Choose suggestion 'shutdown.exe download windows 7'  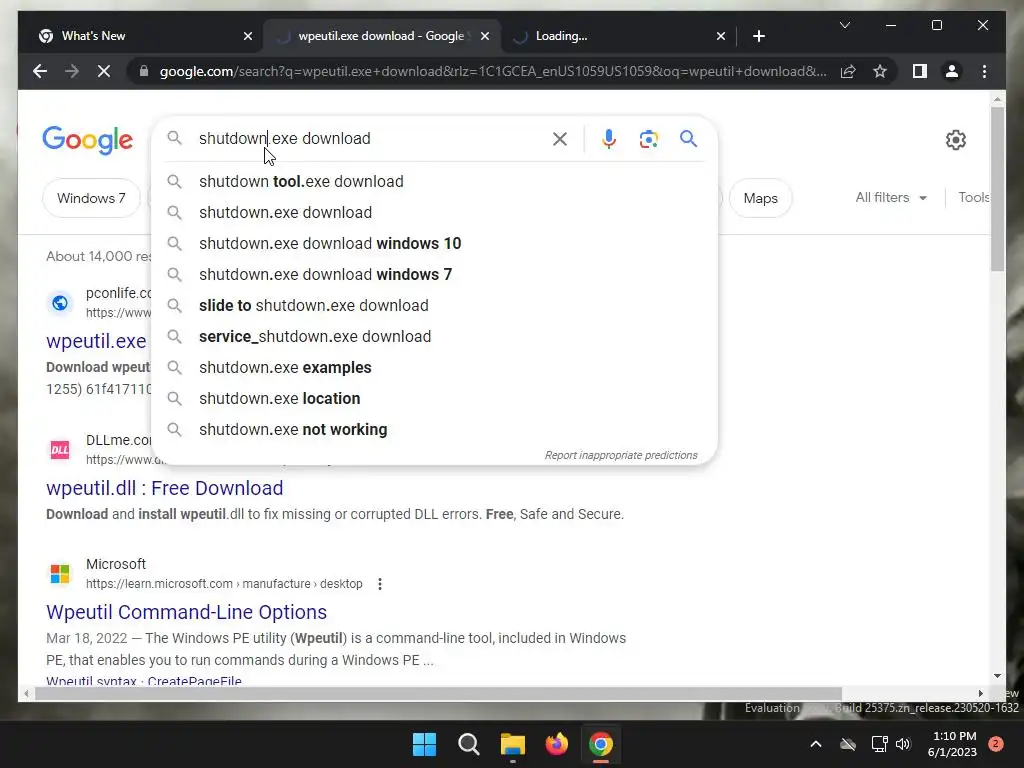point(434,274)
